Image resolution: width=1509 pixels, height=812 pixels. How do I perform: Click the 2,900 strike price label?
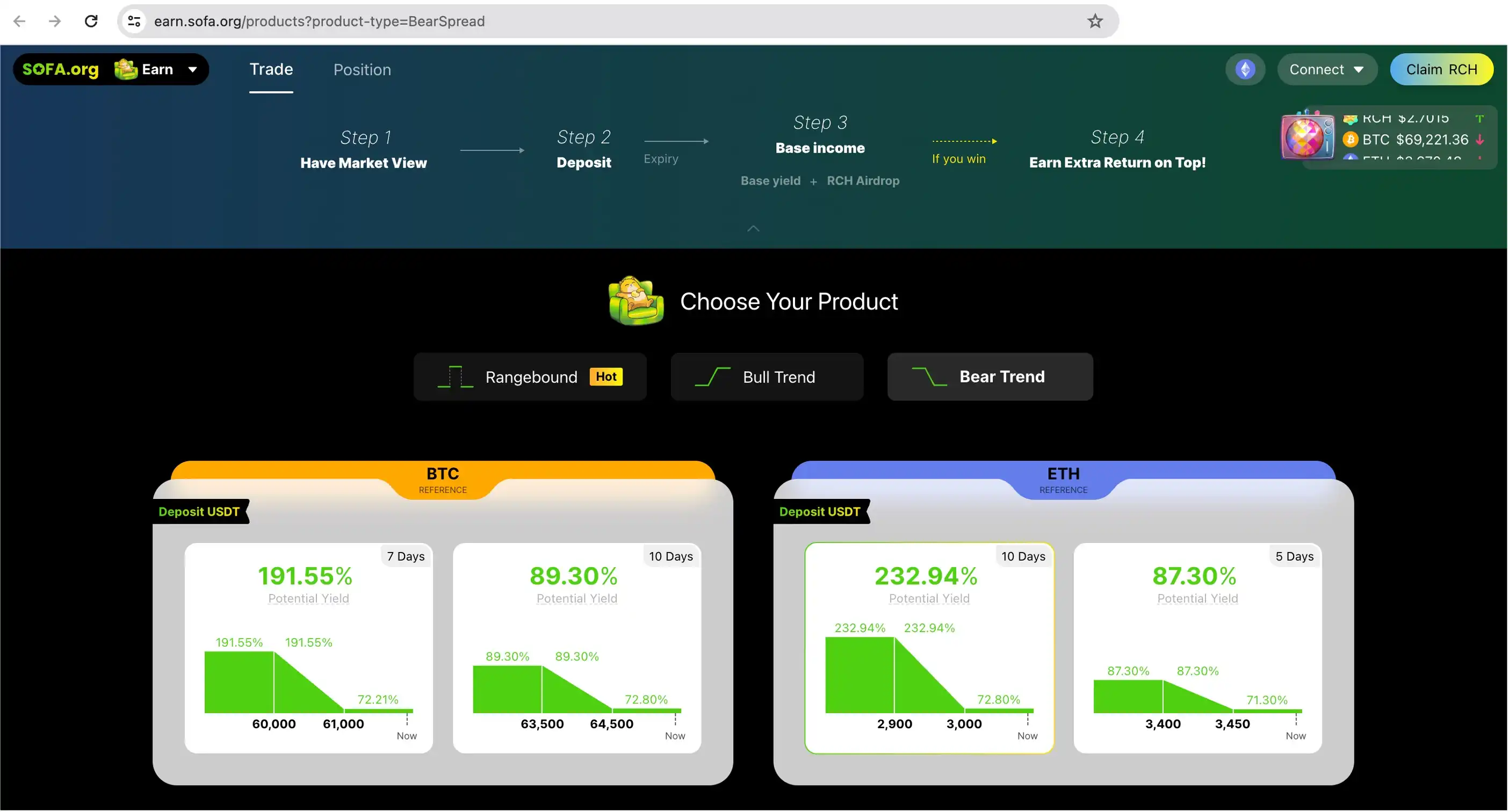pos(895,725)
